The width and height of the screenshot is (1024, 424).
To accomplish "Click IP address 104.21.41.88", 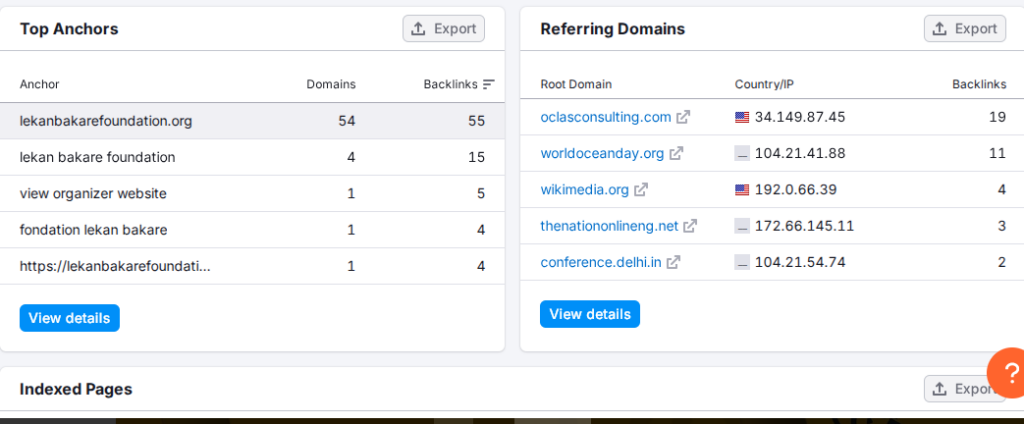I will [800, 154].
